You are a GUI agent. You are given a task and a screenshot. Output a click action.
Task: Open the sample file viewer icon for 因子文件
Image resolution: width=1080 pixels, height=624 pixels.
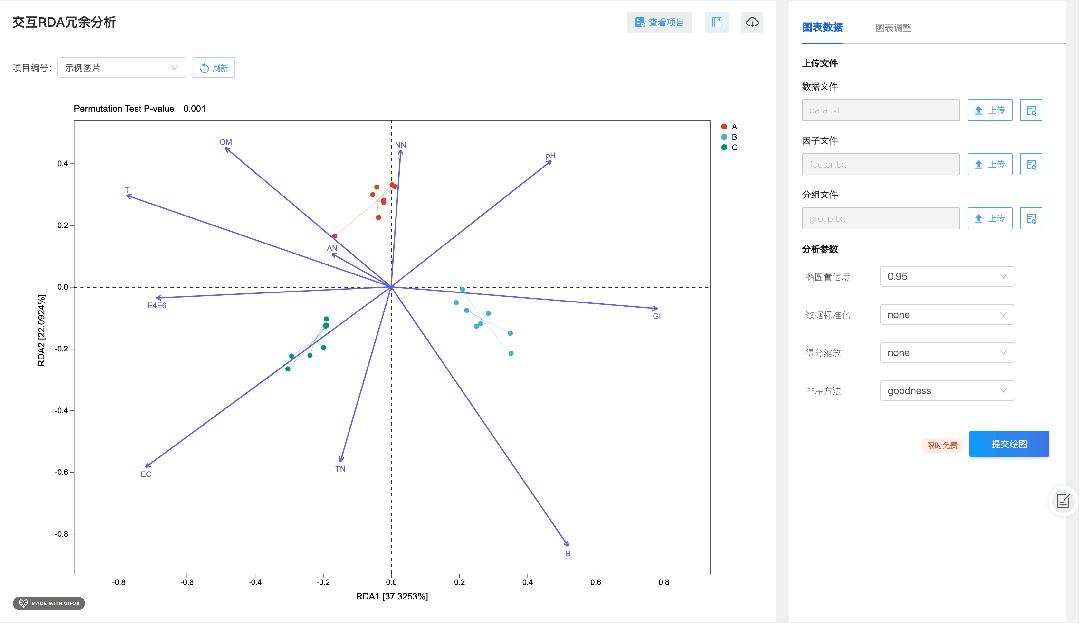point(1031,164)
